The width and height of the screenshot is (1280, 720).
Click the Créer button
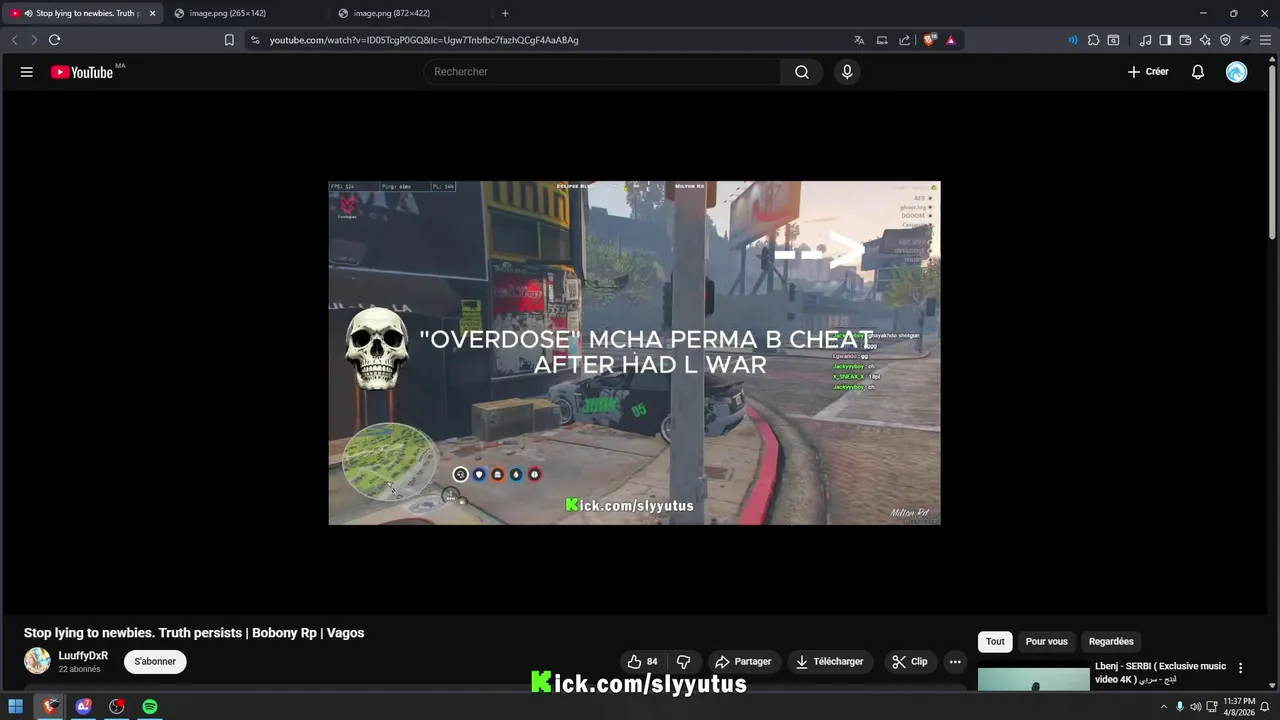point(1148,72)
